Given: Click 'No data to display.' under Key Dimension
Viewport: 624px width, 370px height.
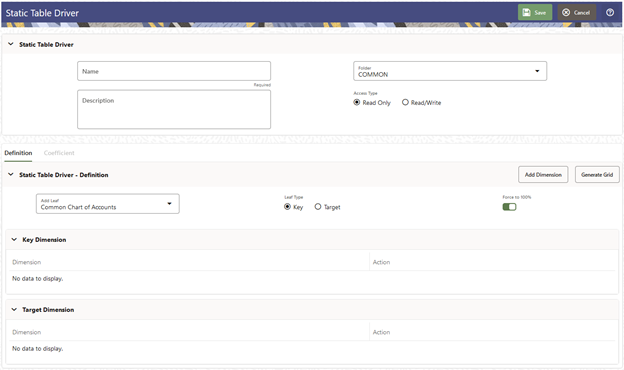Looking at the screenshot, I should [38, 278].
